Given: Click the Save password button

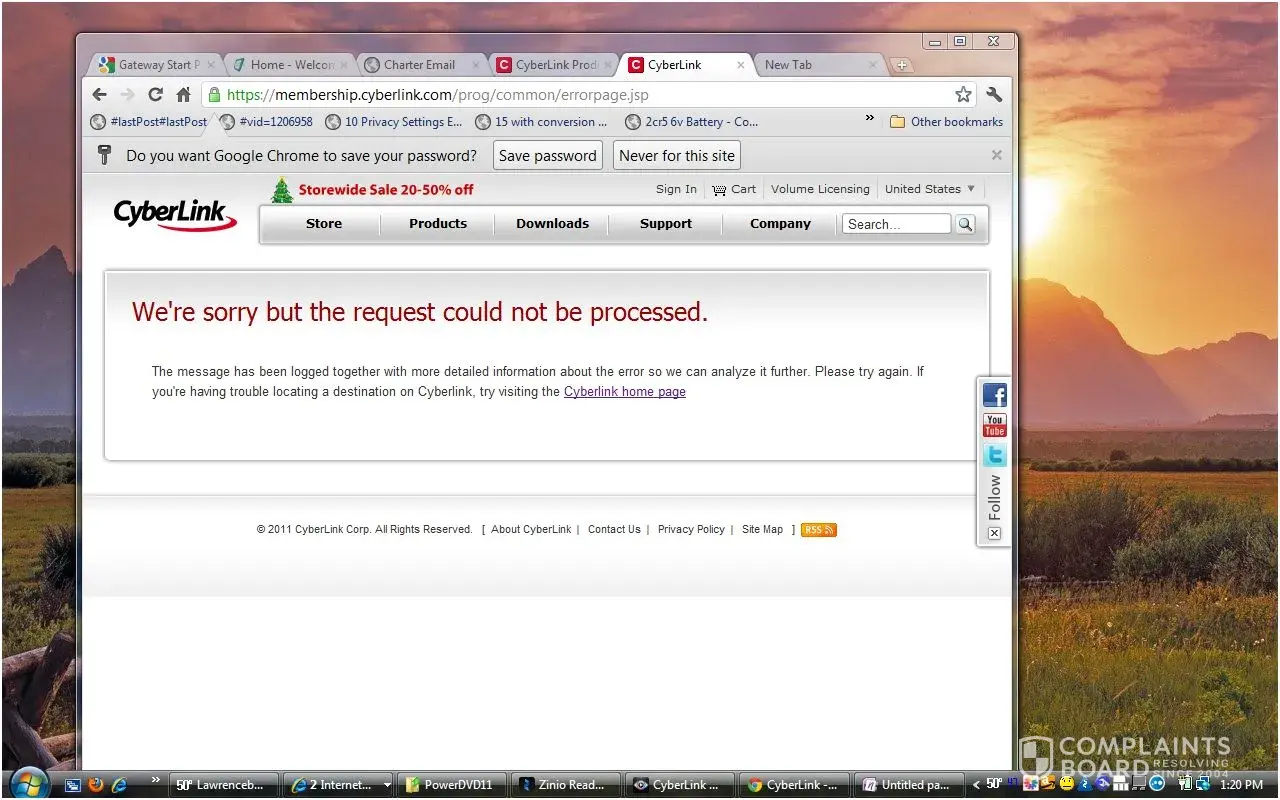Looking at the screenshot, I should pyautogui.click(x=547, y=156).
